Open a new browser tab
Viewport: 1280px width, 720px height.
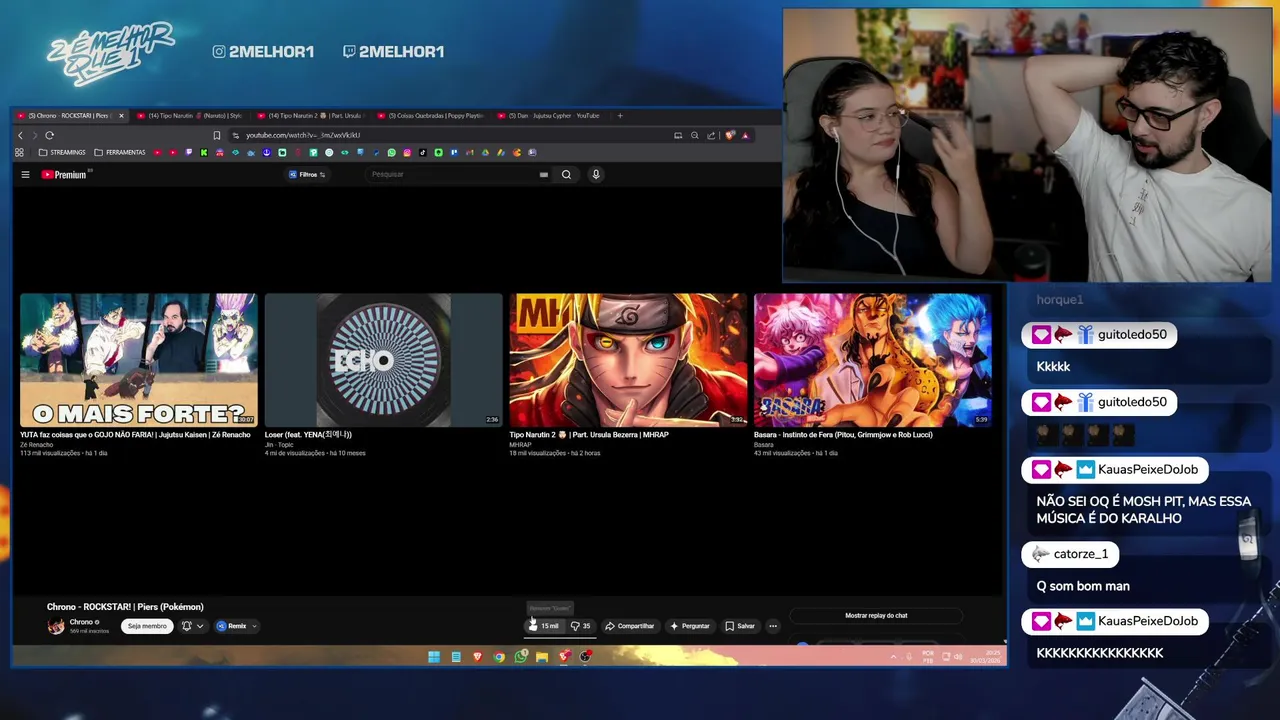[620, 115]
